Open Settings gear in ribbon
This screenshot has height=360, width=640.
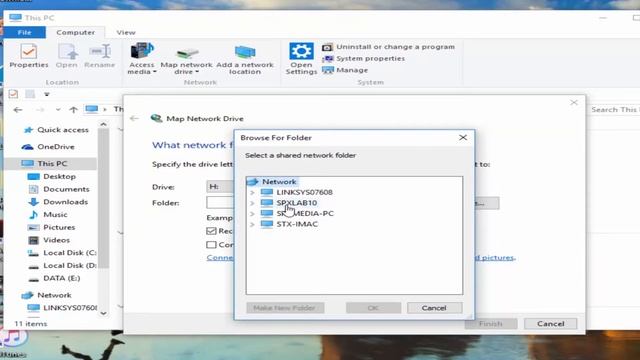pos(301,58)
